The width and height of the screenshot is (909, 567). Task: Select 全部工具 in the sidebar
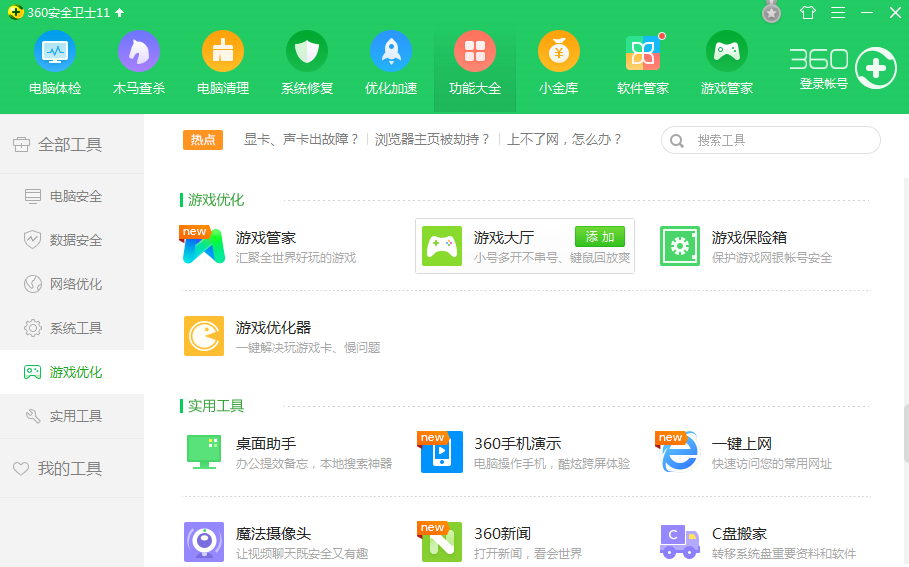point(72,144)
